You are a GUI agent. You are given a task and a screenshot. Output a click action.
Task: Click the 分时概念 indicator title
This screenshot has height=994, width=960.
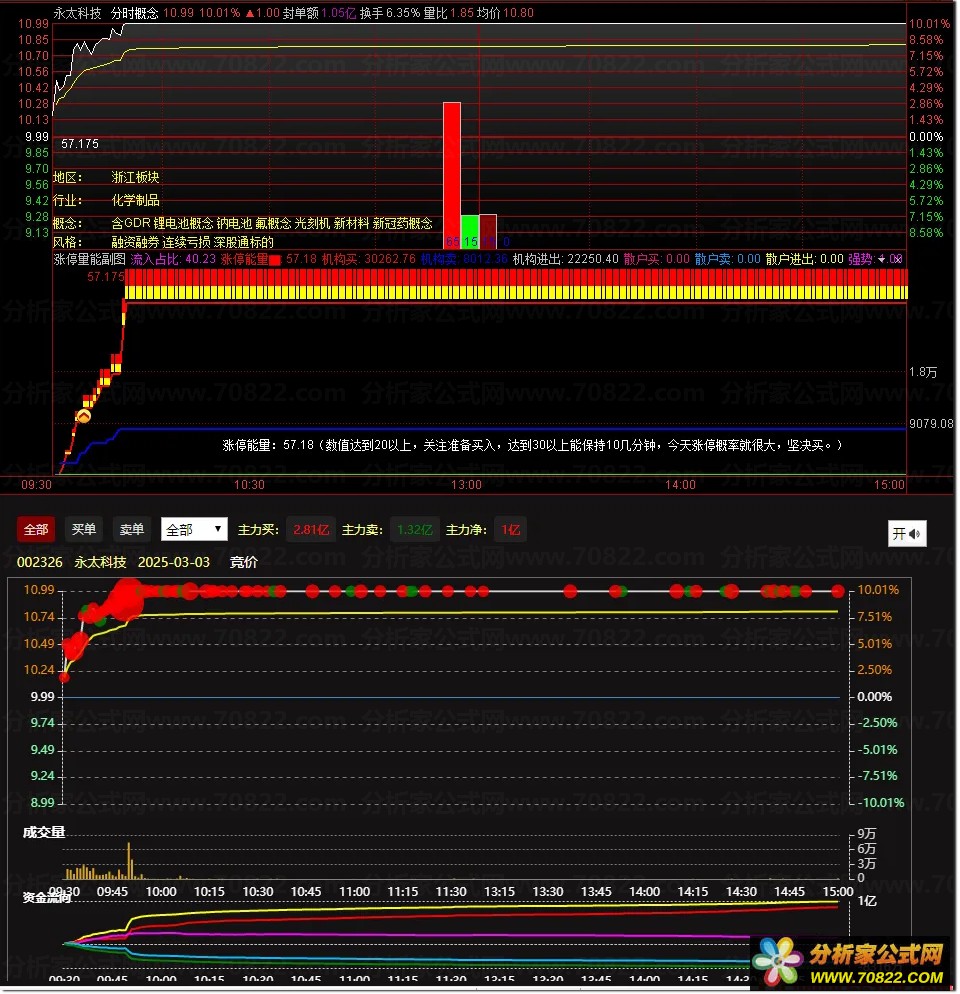click(134, 13)
